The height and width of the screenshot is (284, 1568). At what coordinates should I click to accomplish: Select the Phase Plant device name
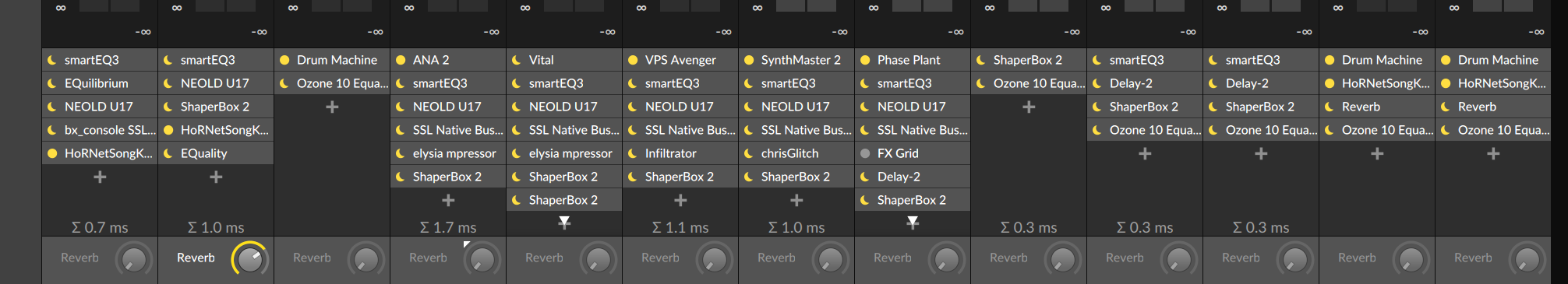[x=909, y=60]
